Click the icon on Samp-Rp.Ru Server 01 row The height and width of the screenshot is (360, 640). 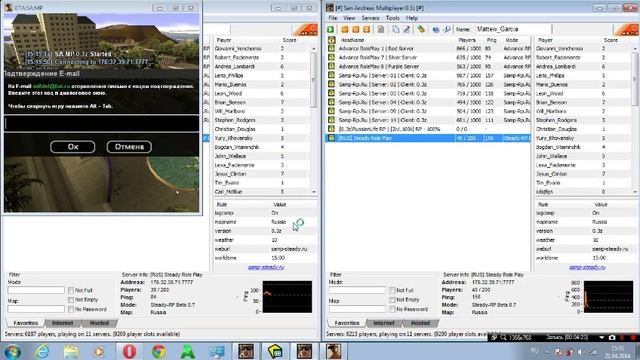(331, 76)
